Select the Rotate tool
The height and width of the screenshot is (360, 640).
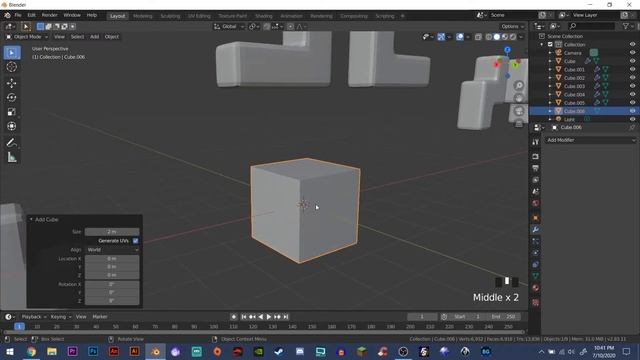pos(12,98)
